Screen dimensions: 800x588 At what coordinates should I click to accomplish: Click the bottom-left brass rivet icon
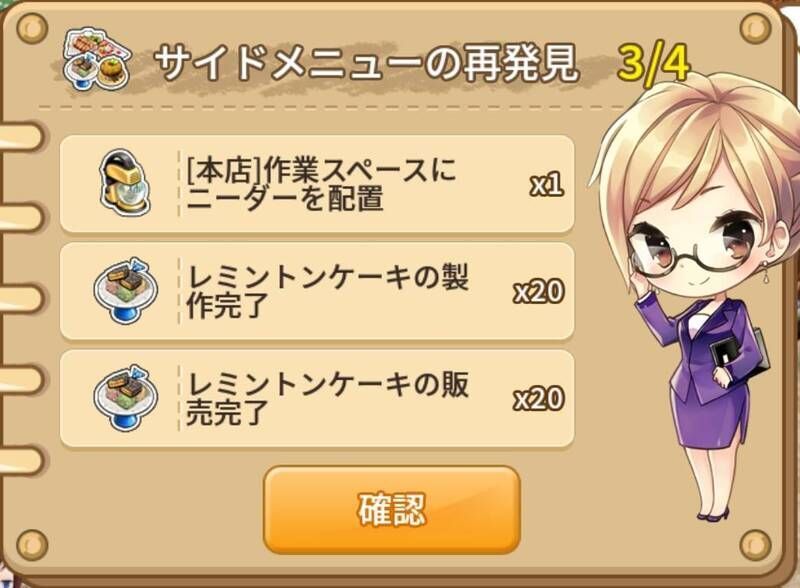(x=32, y=545)
